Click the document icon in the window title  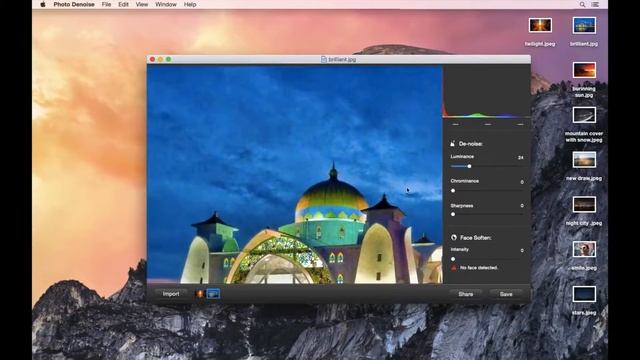324,60
